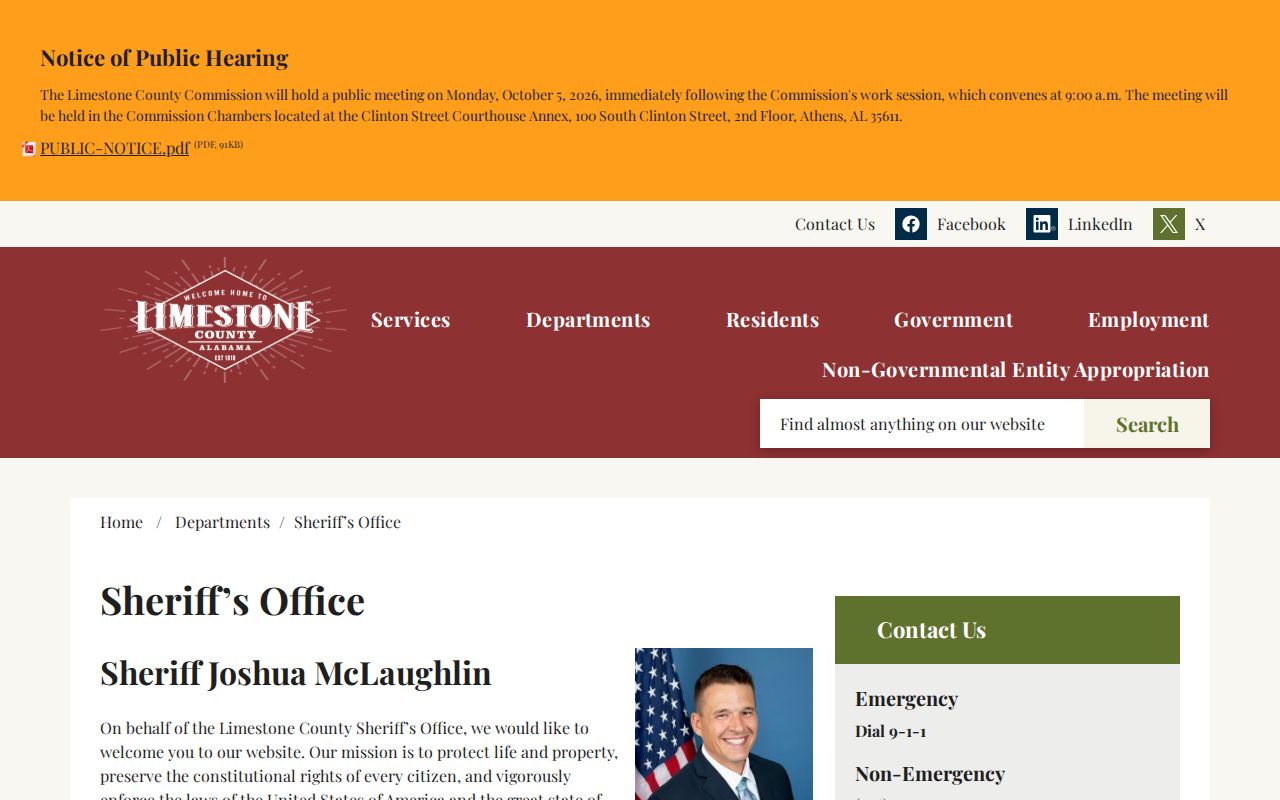Go to Home in the breadcrumb

(x=121, y=522)
